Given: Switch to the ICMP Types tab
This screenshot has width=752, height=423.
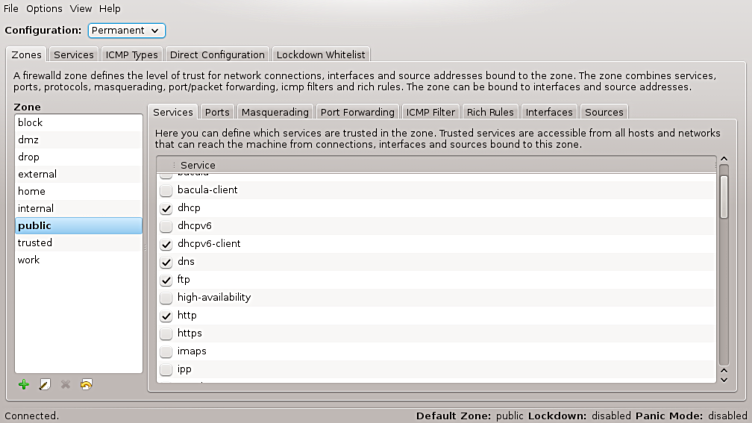Looking at the screenshot, I should pyautogui.click(x=132, y=55).
